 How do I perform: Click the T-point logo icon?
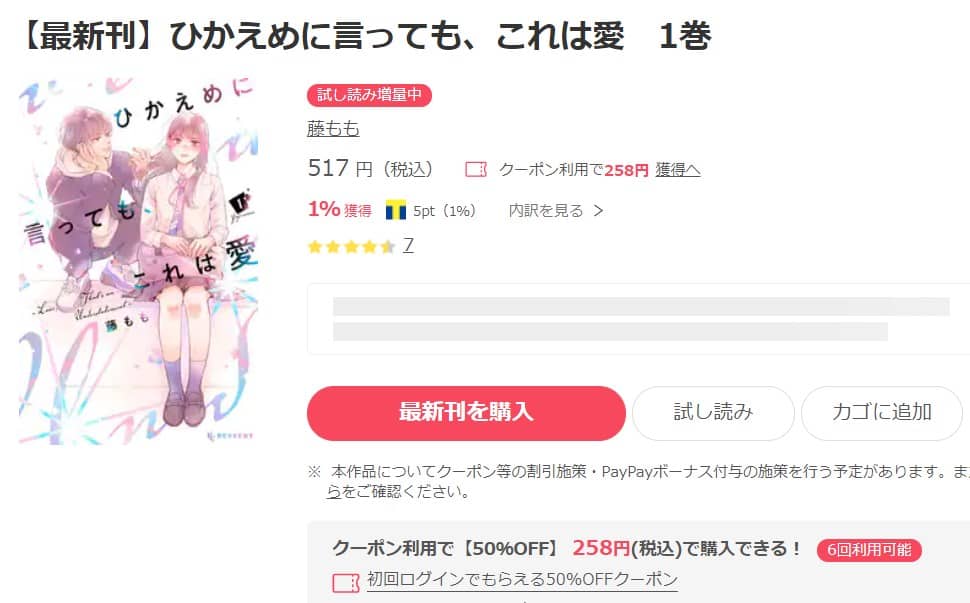click(x=395, y=210)
